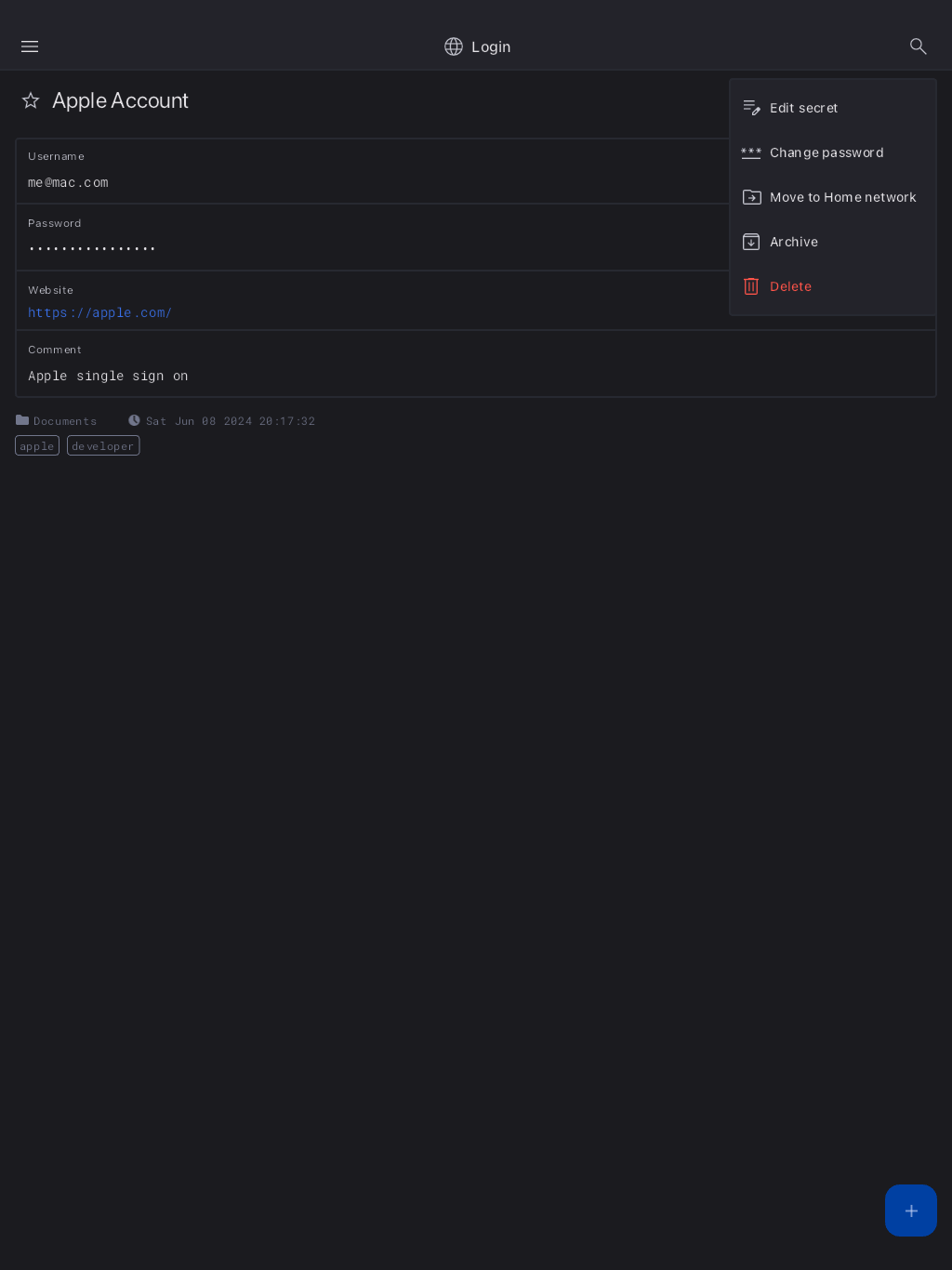Click the red Delete trash icon
The height and width of the screenshot is (1270, 952).
click(x=751, y=286)
